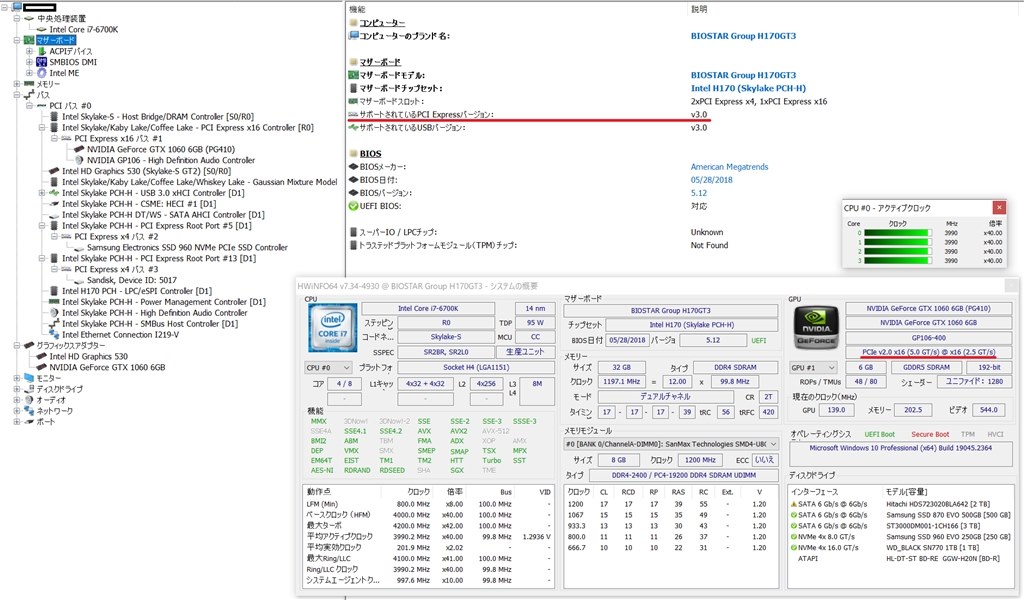Close the CPU #0 アクティブクロック window

(999, 208)
